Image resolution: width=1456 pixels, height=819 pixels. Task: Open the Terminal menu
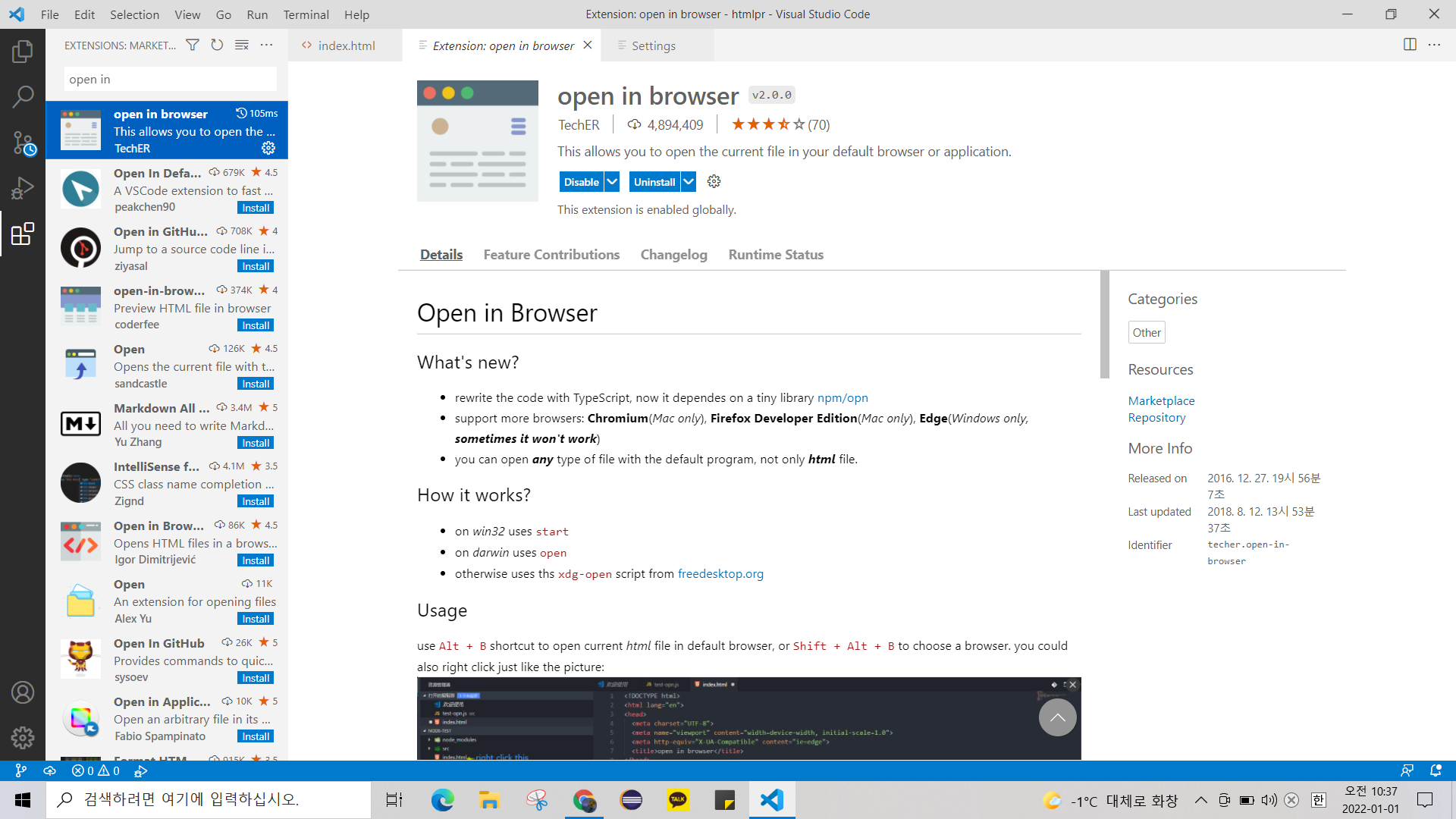click(306, 14)
